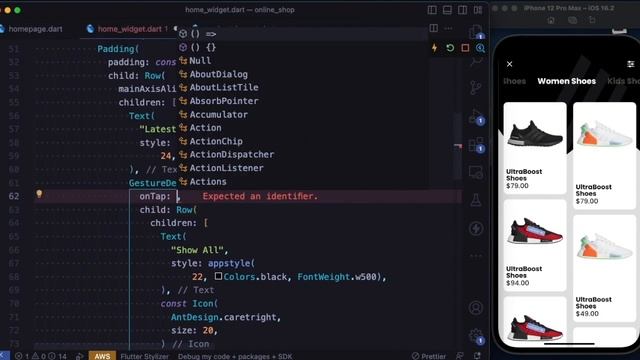Open the Extensions view

tap(476, 144)
